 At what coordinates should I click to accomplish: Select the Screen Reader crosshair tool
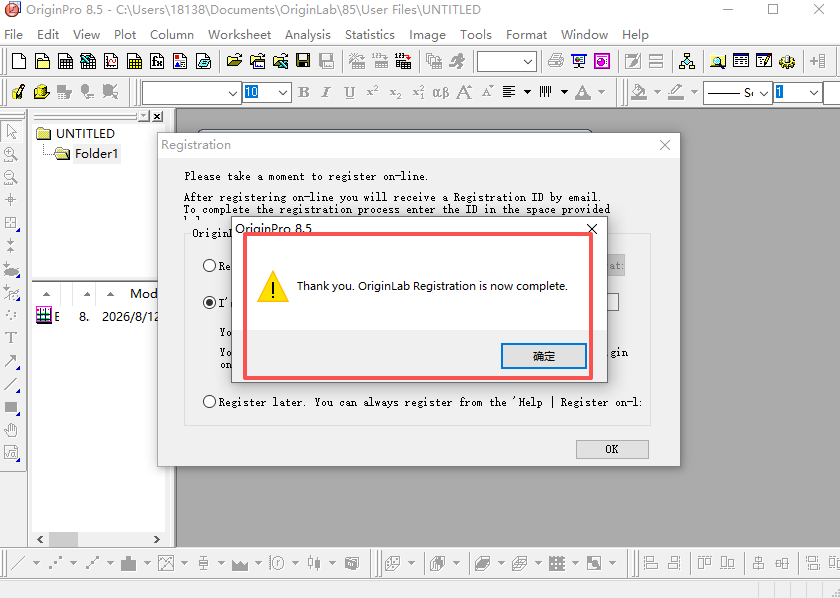coord(11,200)
